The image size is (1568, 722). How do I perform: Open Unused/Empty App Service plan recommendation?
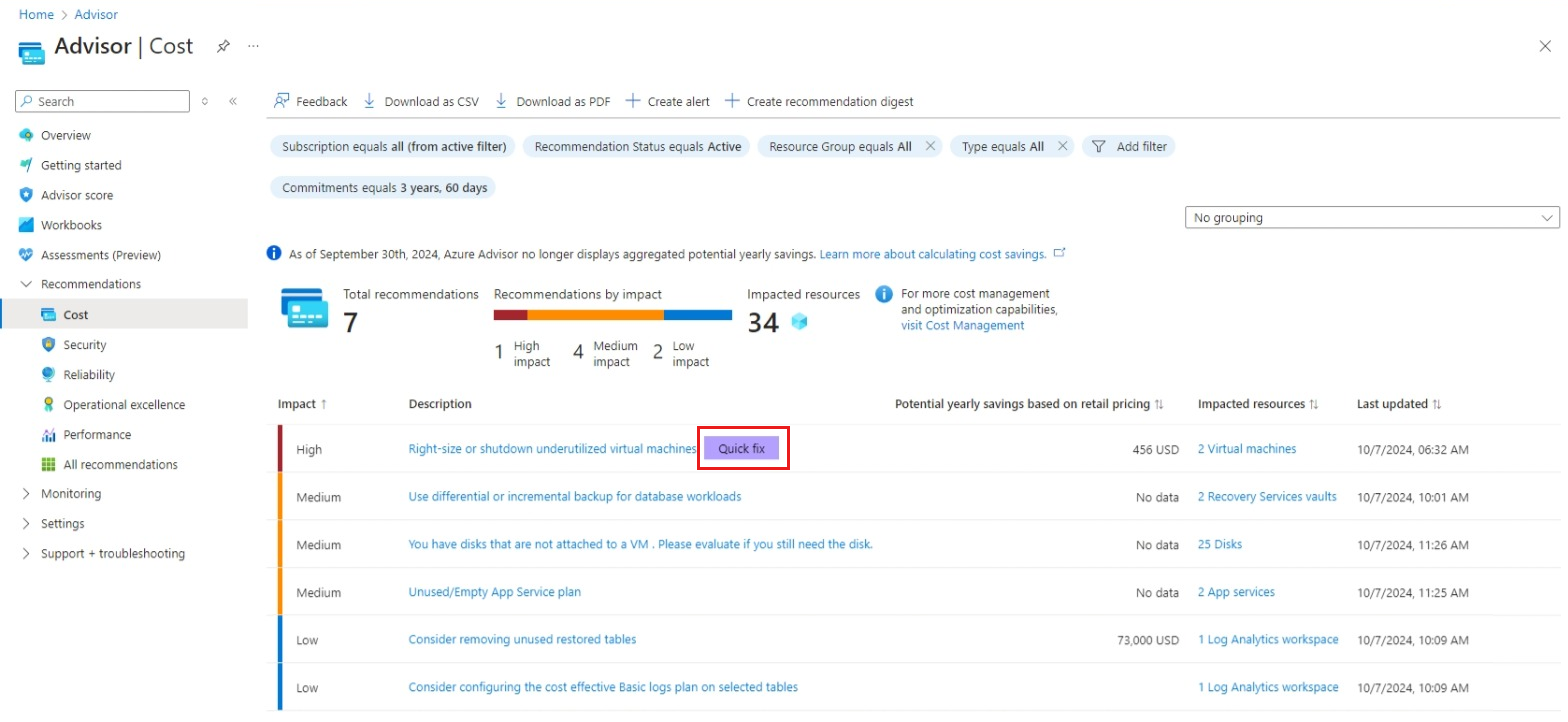click(495, 592)
